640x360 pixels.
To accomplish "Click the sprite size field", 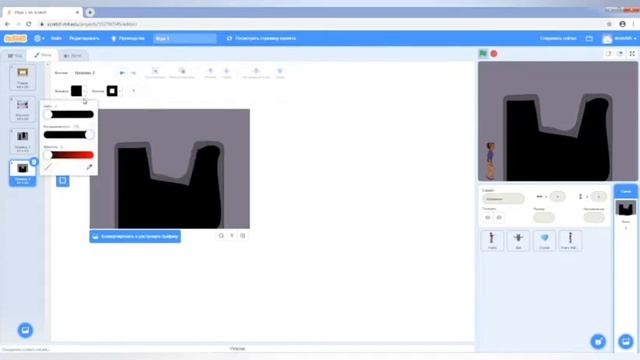I will click(x=544, y=218).
